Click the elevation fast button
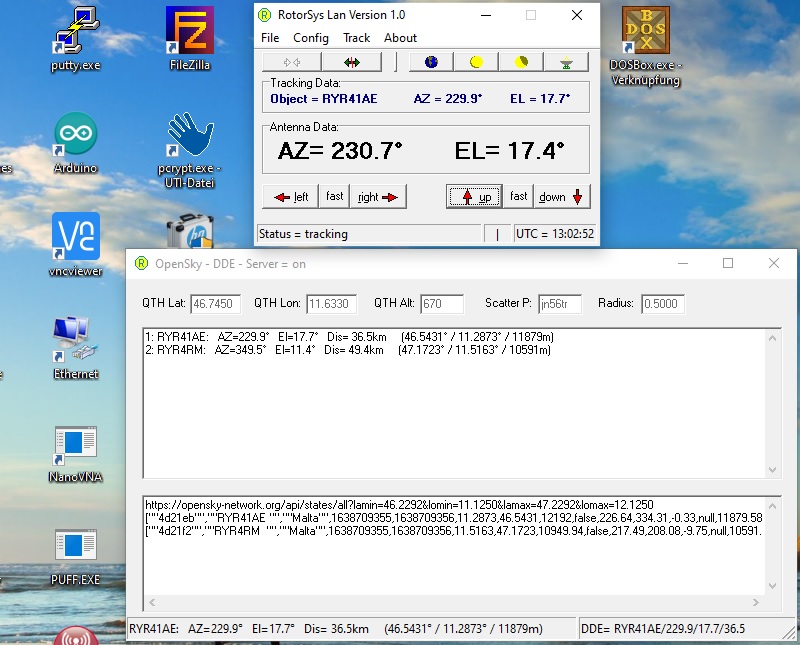 (518, 196)
